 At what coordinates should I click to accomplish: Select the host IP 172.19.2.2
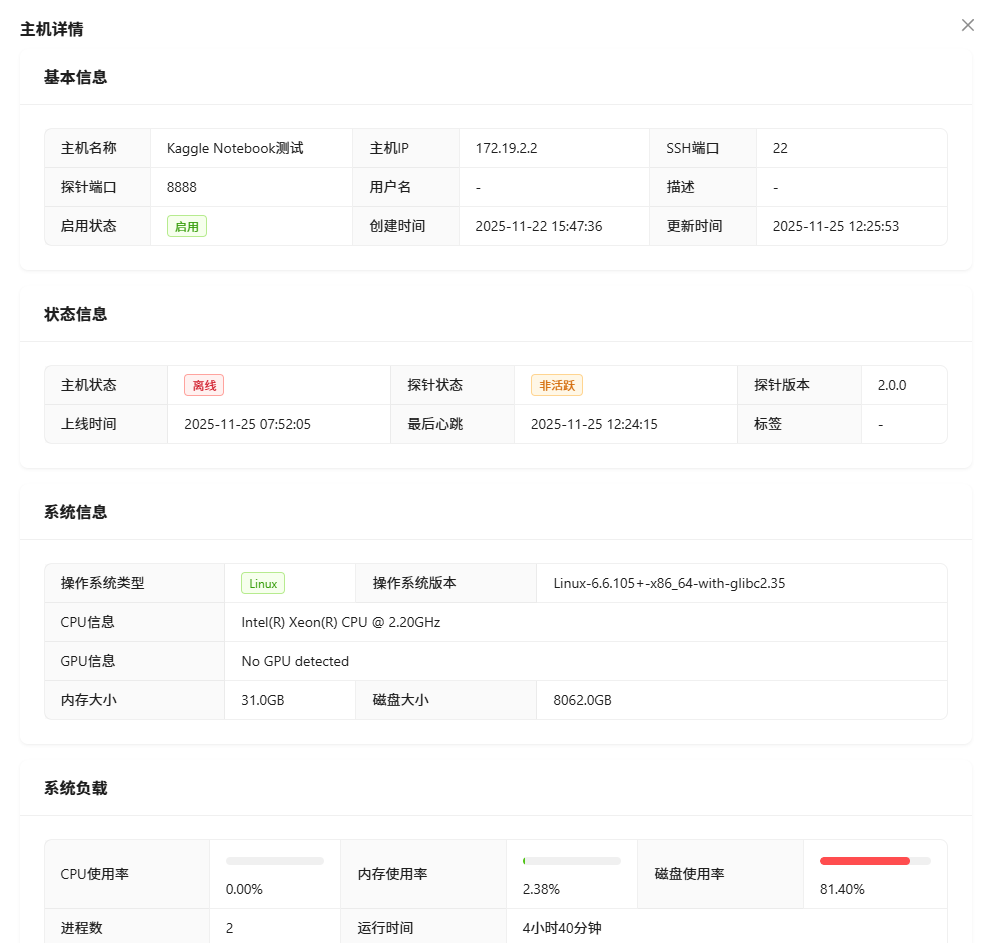tap(506, 148)
